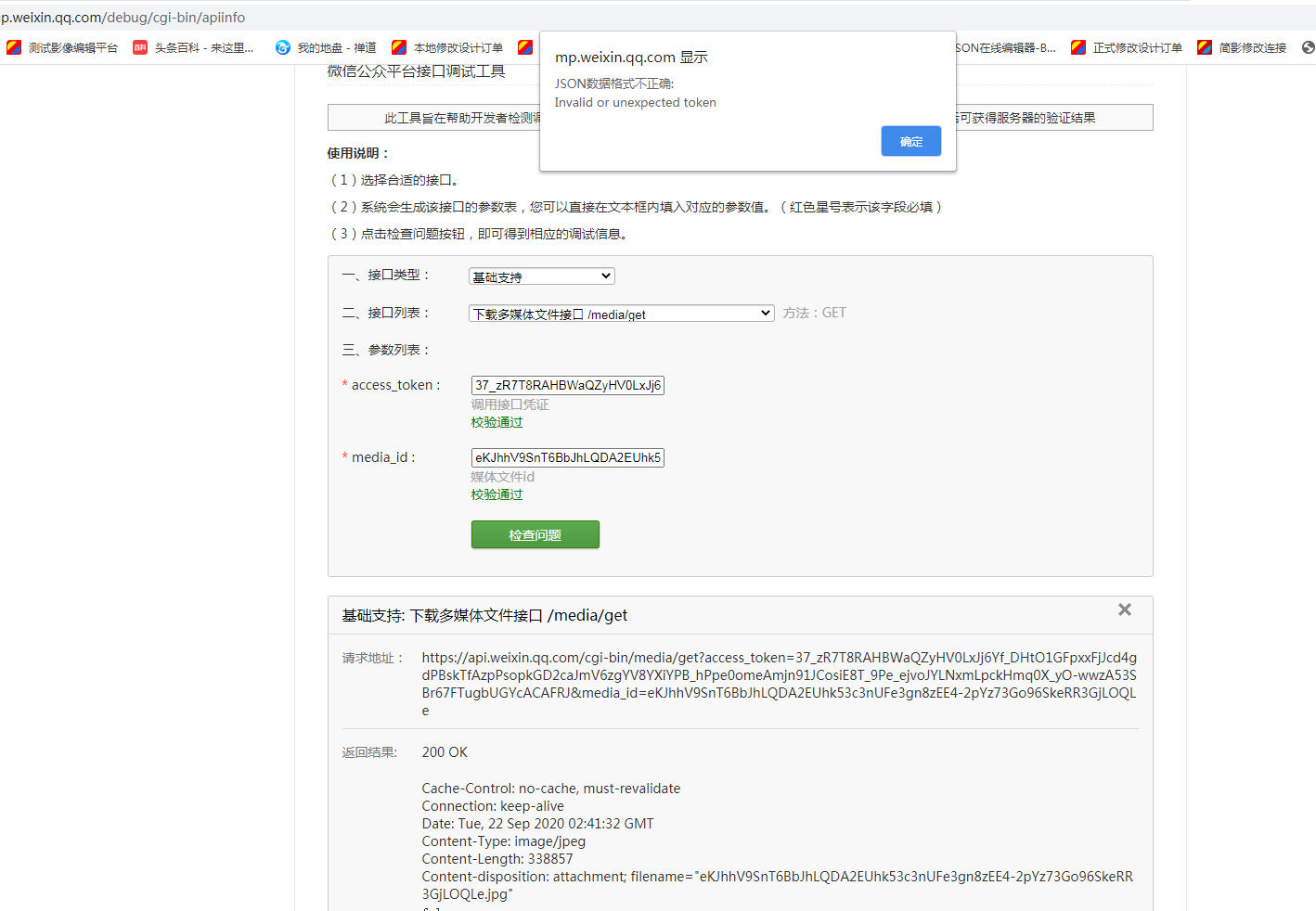1316x911 pixels.
Task: Click the 使用说明 heading
Action: pos(357,153)
